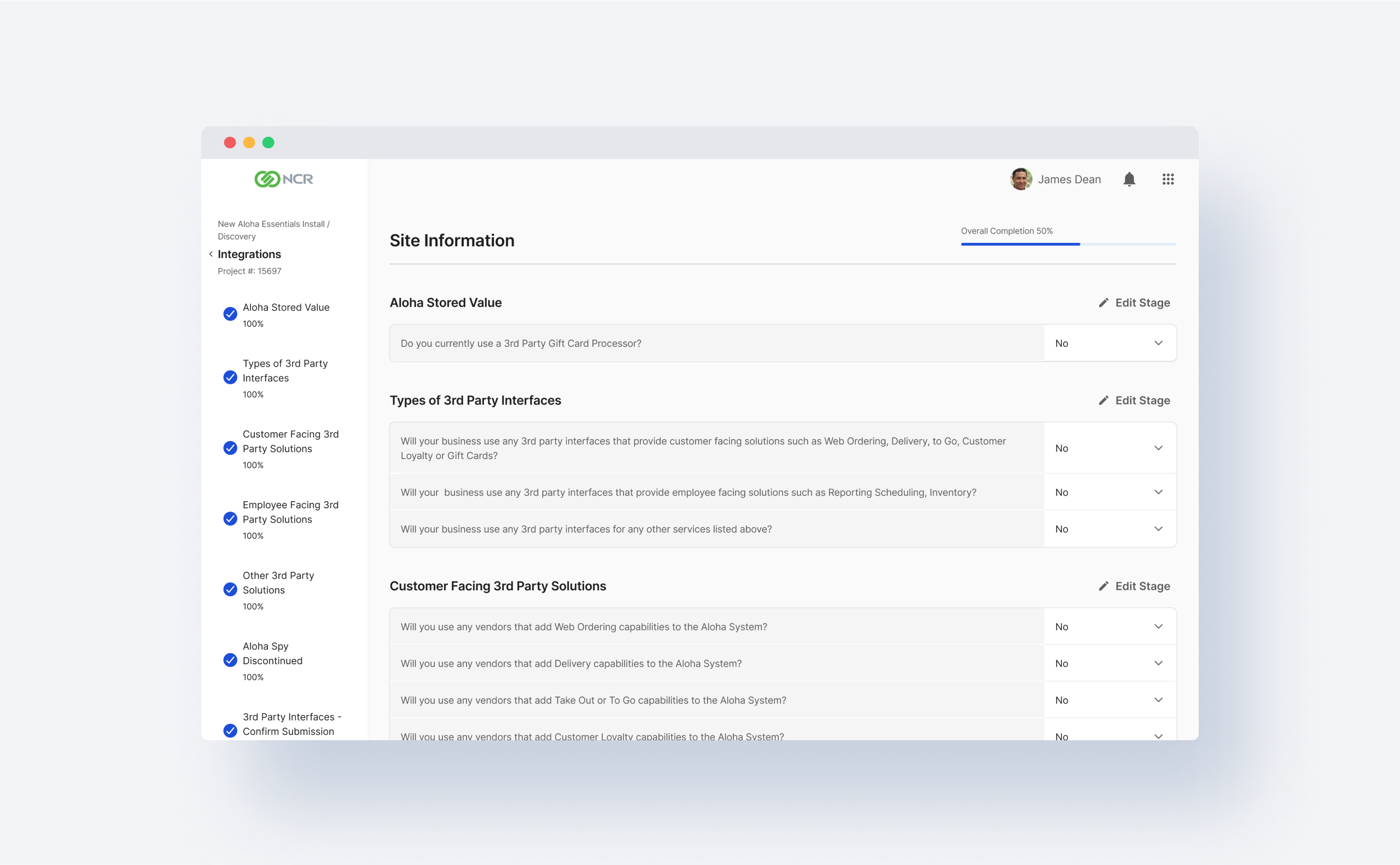The image size is (1400, 865).
Task: Click James Dean's profile avatar
Action: (1021, 179)
